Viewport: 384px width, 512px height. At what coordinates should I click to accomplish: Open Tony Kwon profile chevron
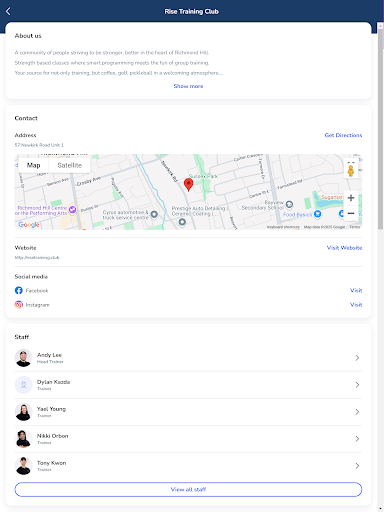(x=357, y=466)
